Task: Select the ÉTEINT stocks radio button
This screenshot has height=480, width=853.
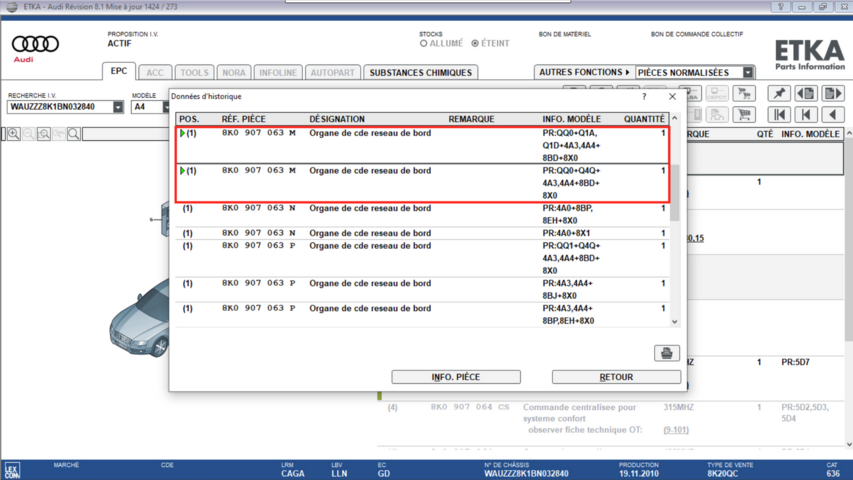Action: pyautogui.click(x=475, y=44)
